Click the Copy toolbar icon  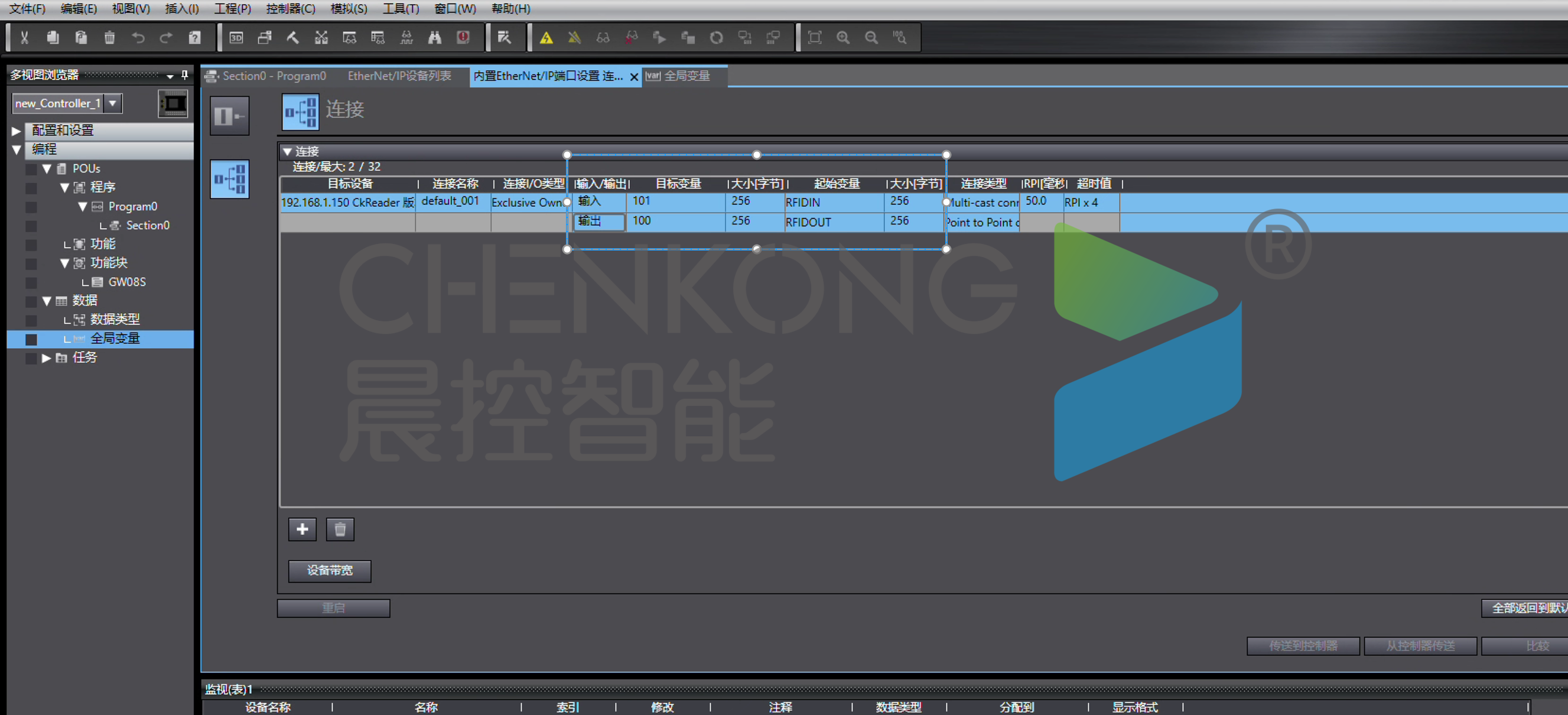click(53, 38)
